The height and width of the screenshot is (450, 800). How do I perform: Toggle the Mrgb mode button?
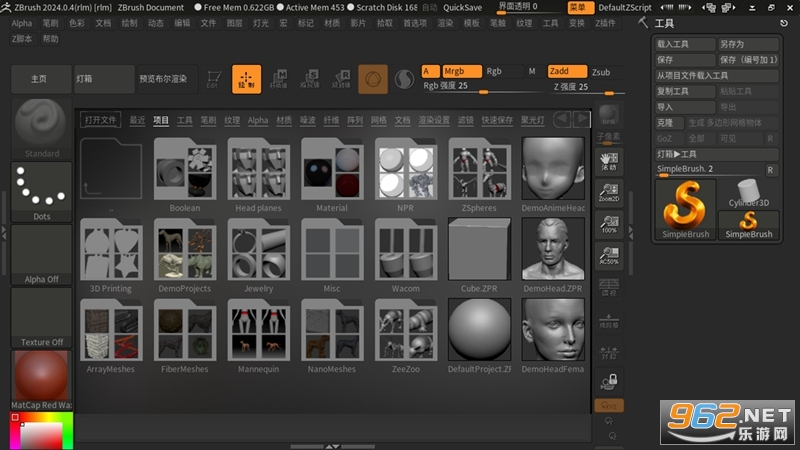[462, 71]
